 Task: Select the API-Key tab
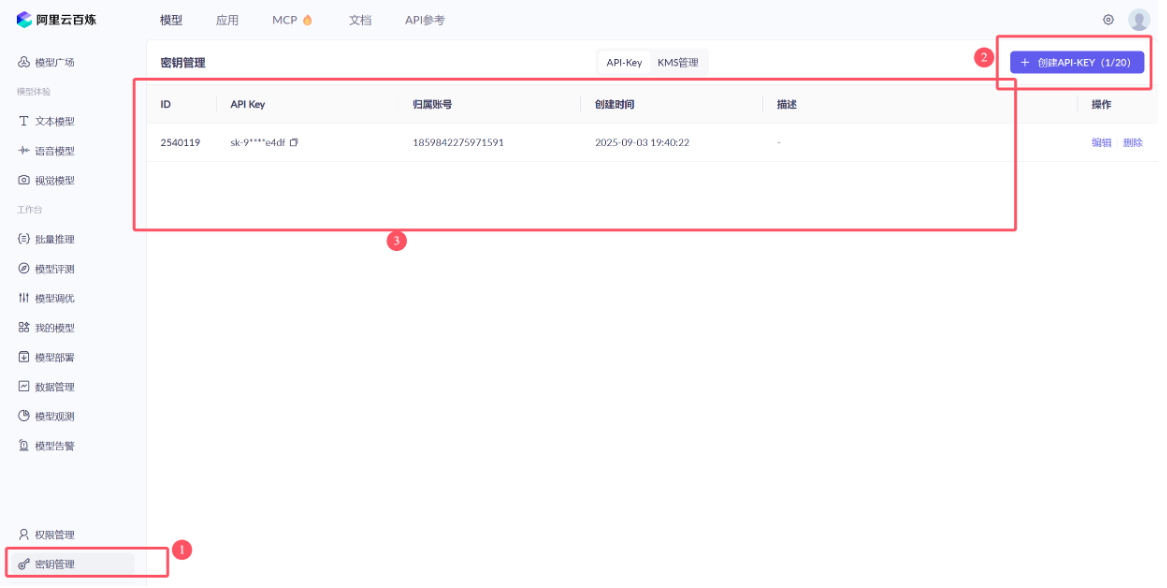click(624, 63)
